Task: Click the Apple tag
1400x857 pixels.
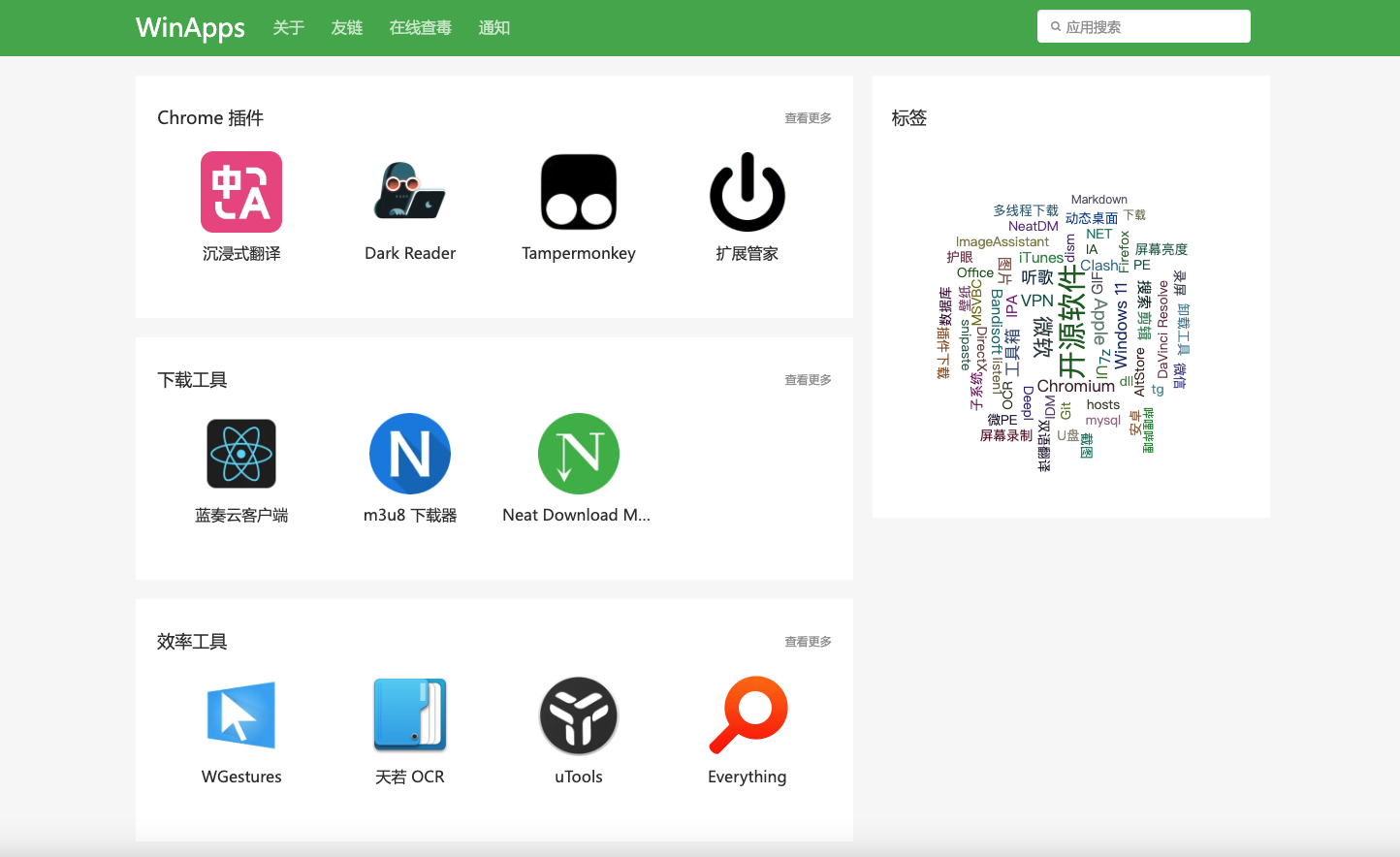Action: click(x=1100, y=322)
